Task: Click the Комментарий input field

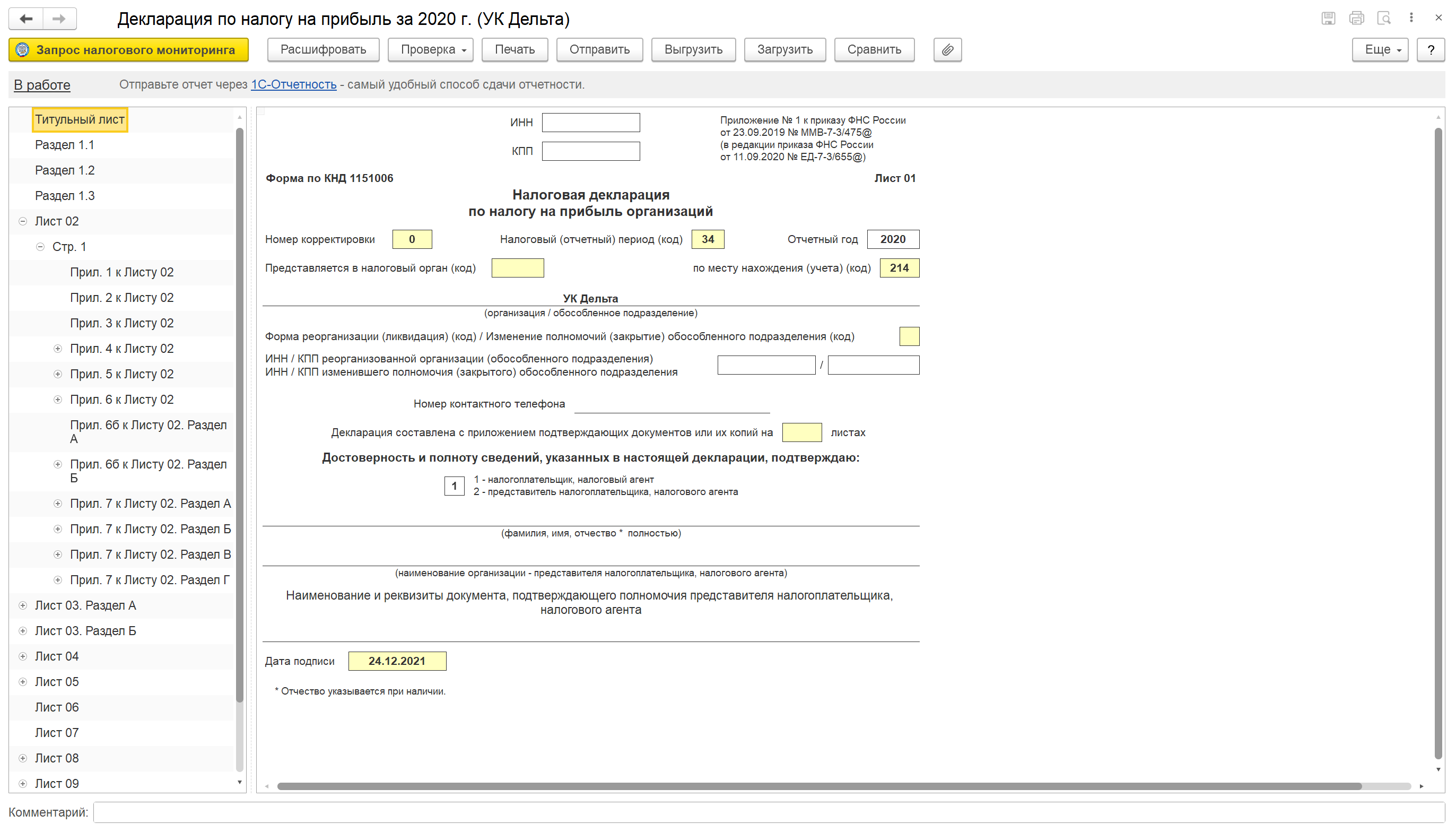Action: [769, 812]
